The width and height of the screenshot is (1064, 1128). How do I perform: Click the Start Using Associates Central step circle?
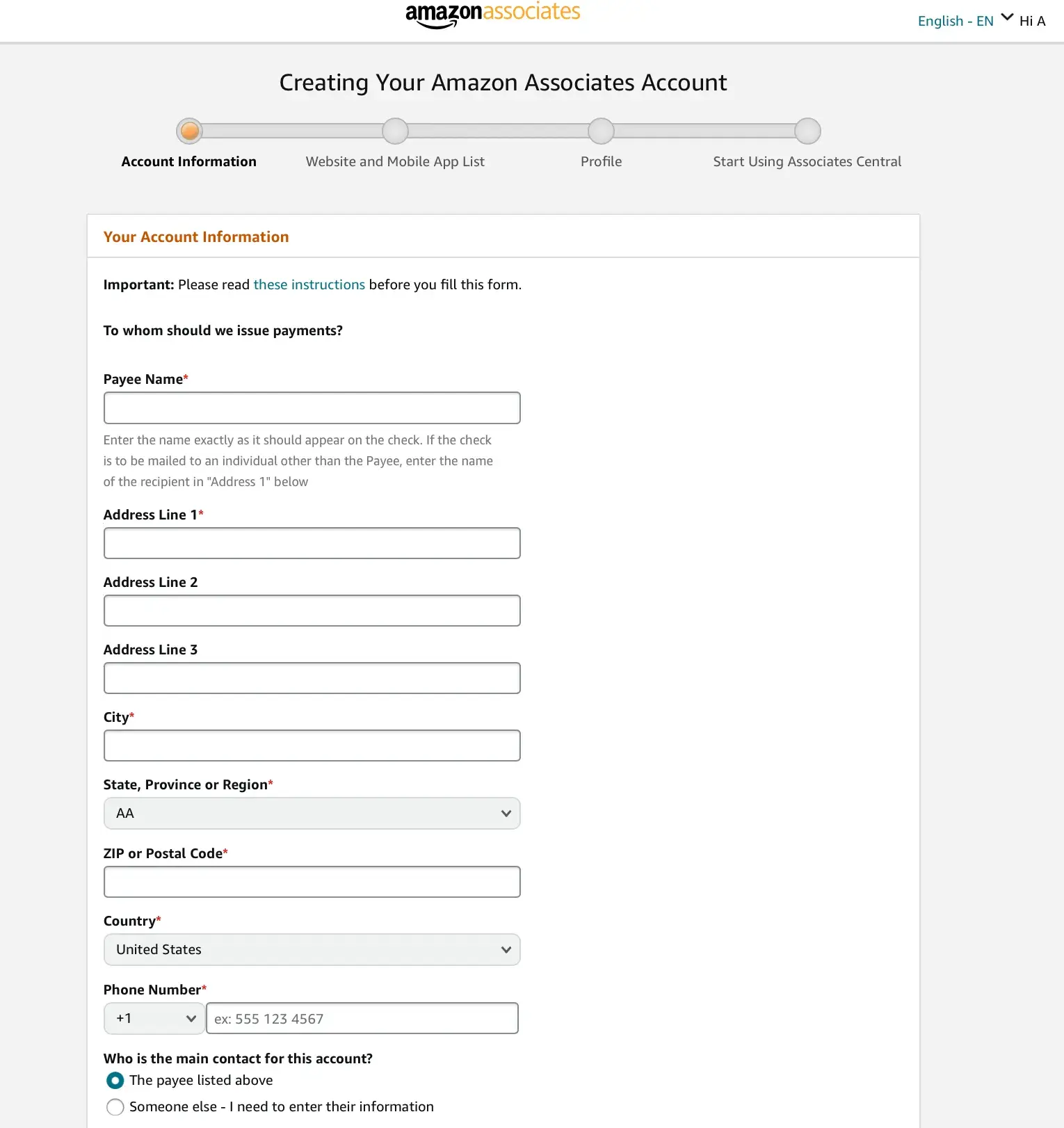[x=807, y=131]
